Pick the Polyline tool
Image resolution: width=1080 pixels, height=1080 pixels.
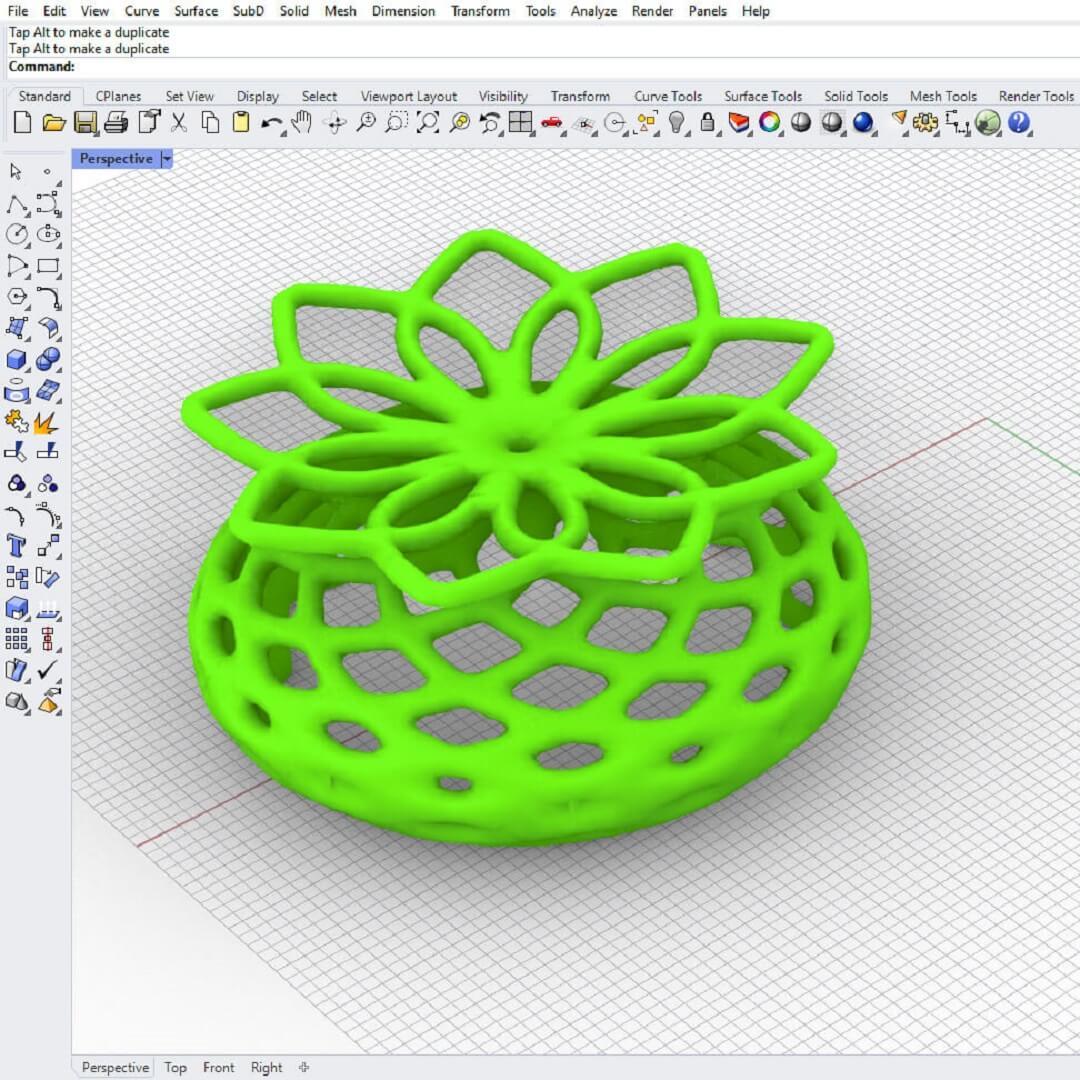click(x=16, y=205)
